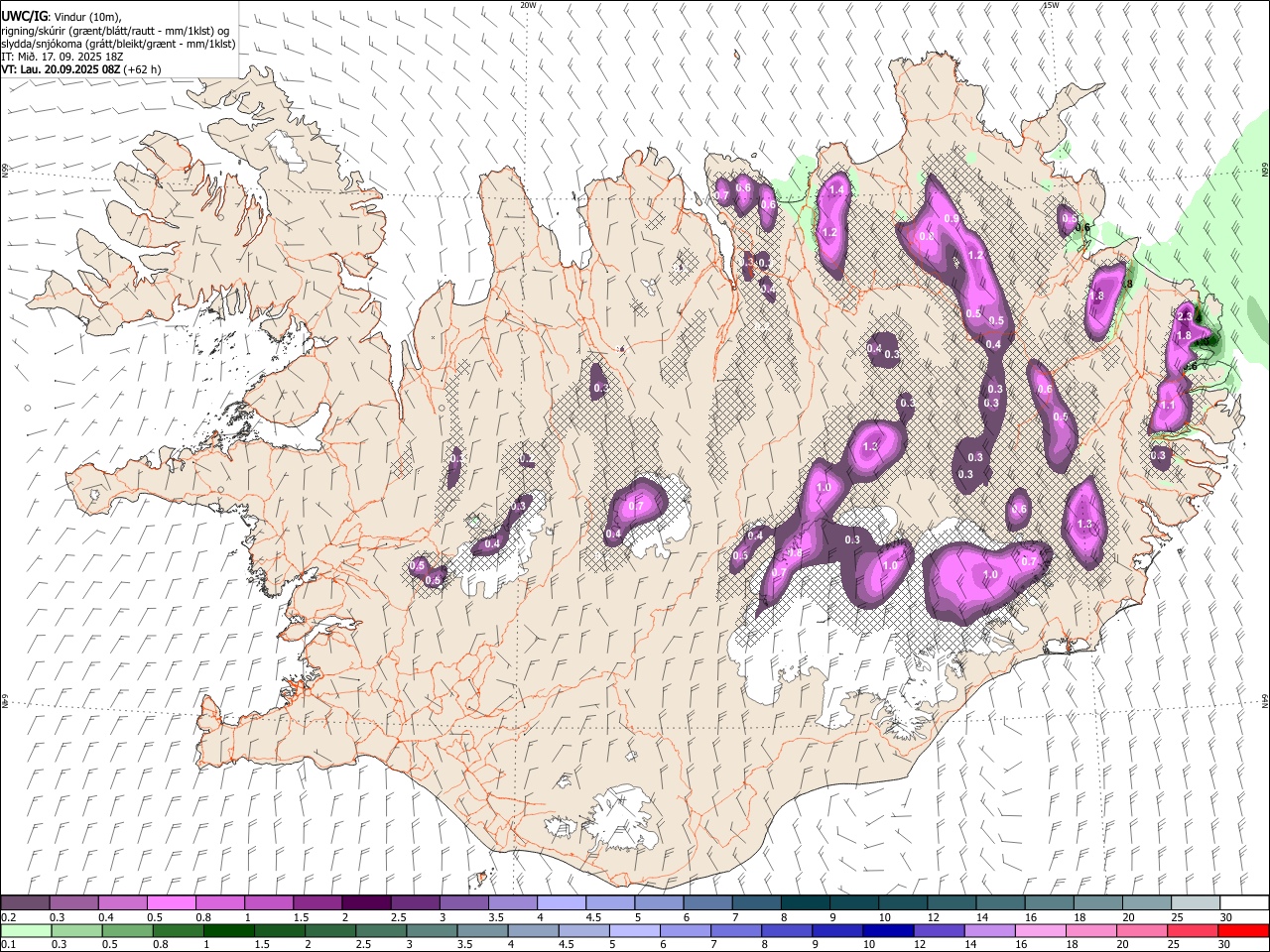Click the '(+62 h)' forecast offset
The width and height of the screenshot is (1270, 952).
[x=144, y=69]
